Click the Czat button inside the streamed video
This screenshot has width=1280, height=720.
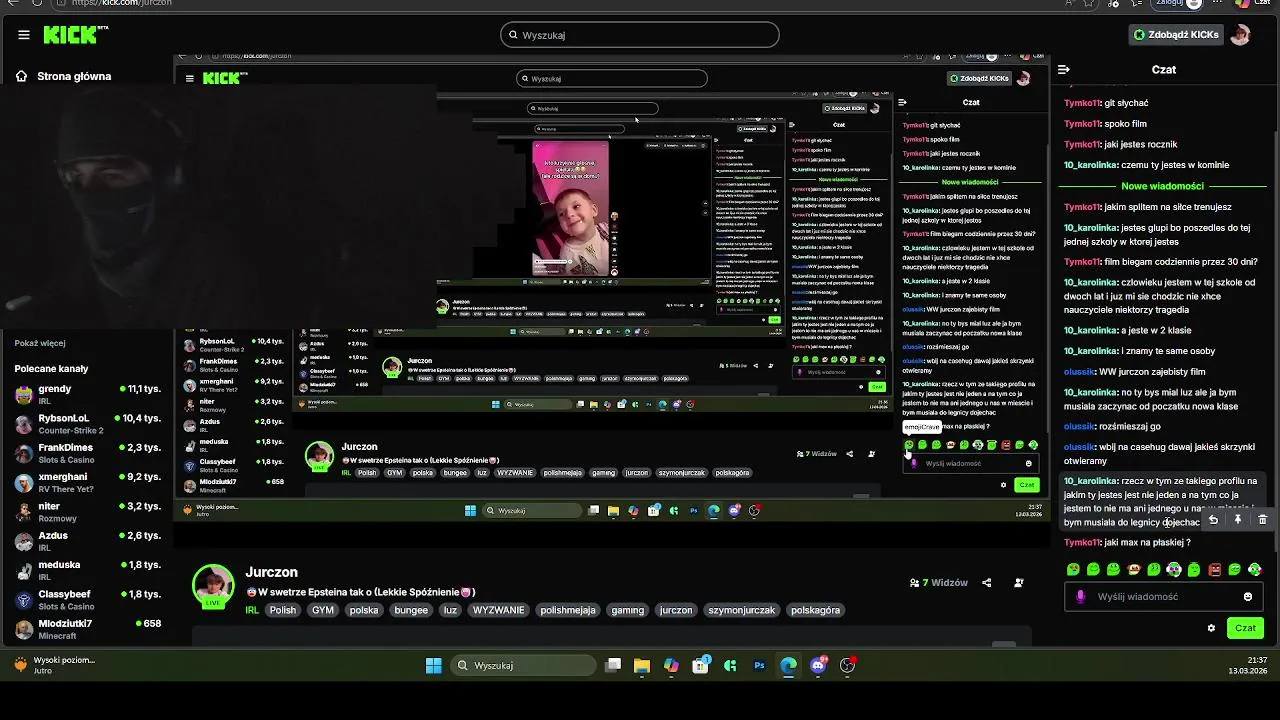1027,485
